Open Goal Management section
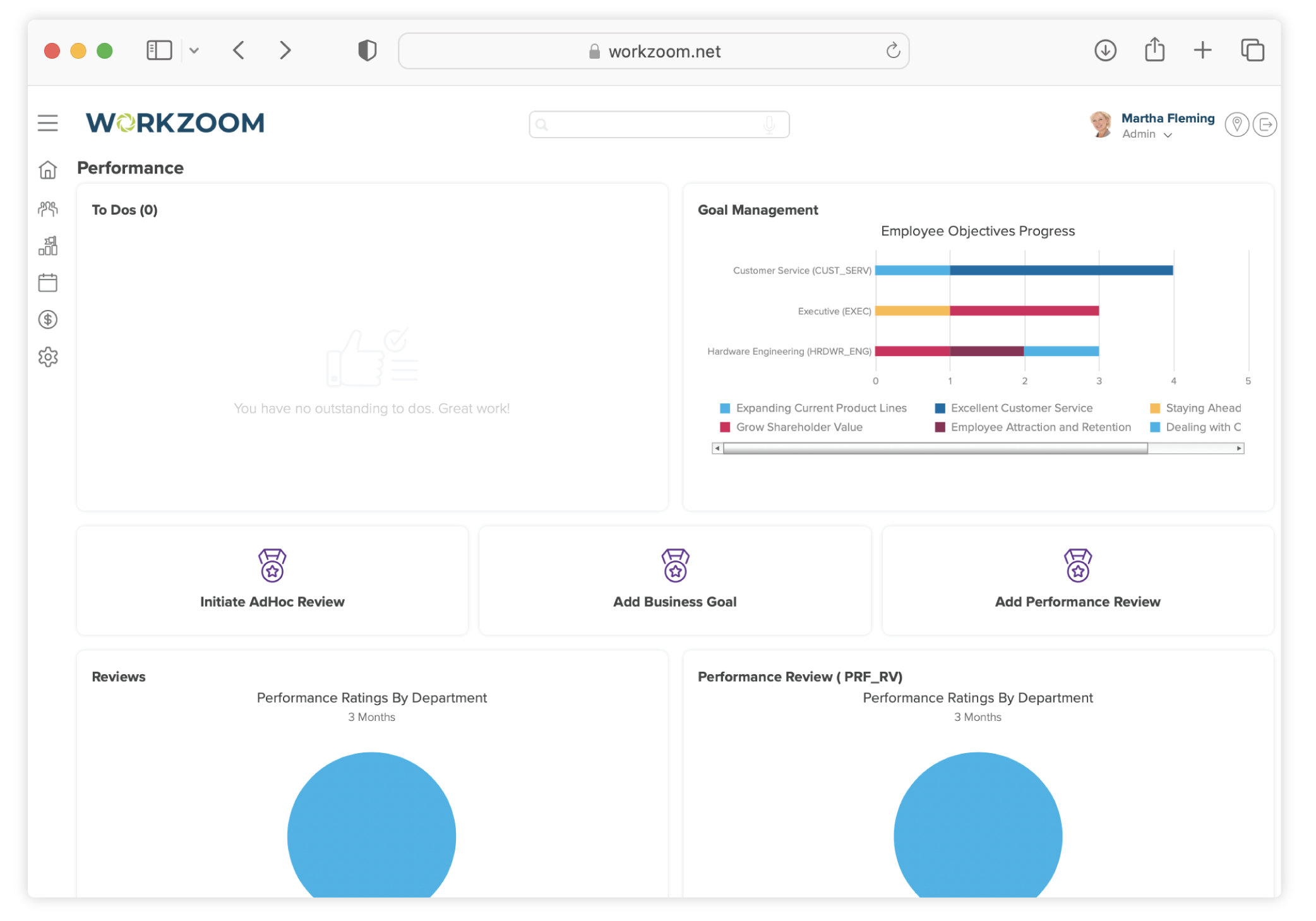The height and width of the screenshot is (921, 1316). pos(758,209)
